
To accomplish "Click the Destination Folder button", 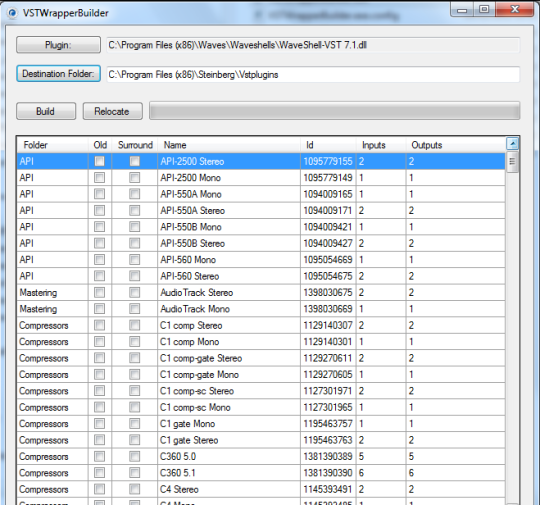I will [58, 73].
